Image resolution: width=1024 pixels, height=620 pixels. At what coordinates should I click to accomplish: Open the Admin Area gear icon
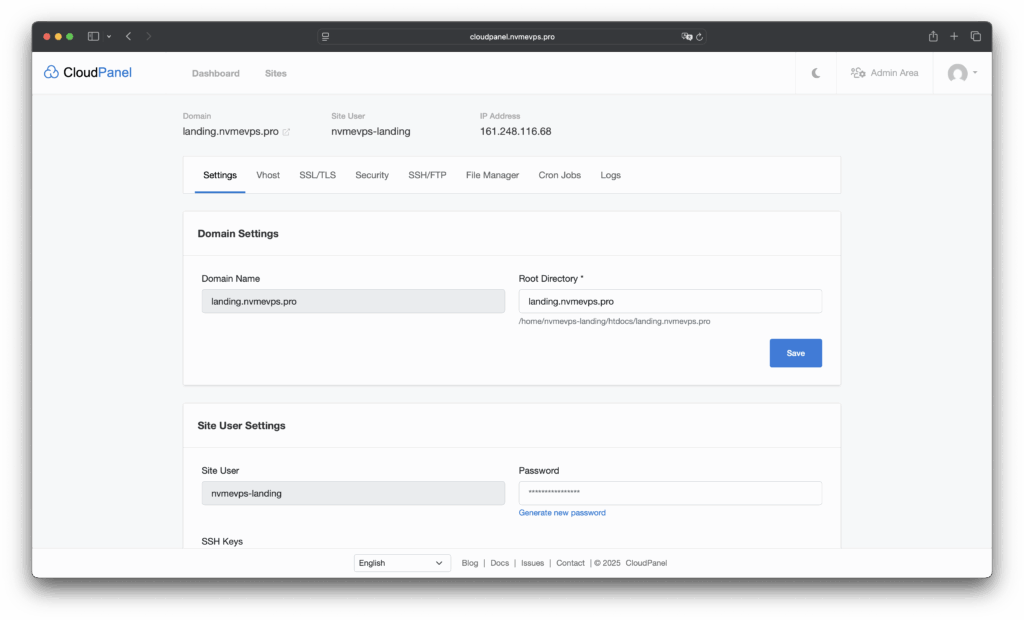click(x=857, y=73)
